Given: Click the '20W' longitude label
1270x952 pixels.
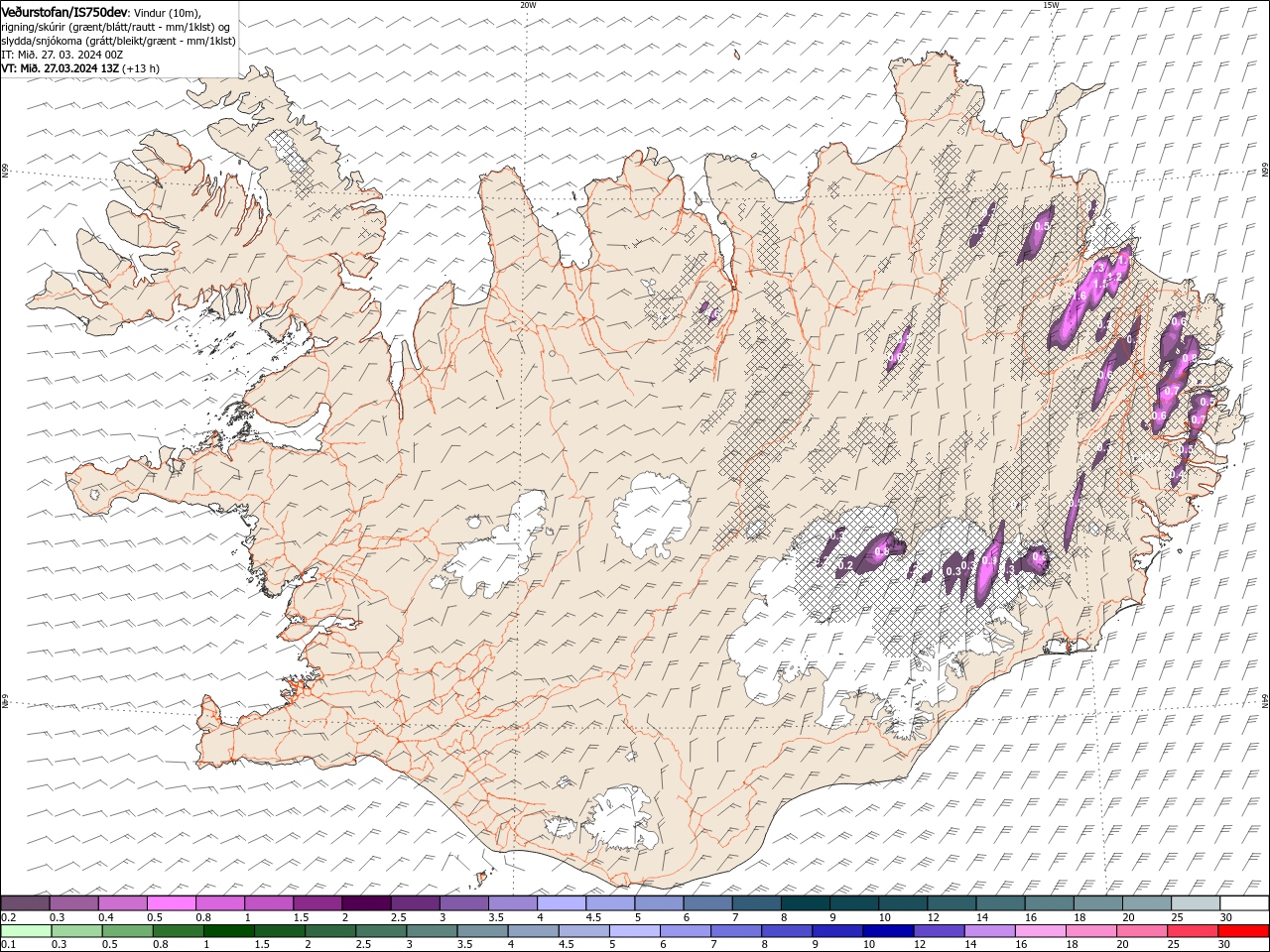Looking at the screenshot, I should click(x=528, y=5).
